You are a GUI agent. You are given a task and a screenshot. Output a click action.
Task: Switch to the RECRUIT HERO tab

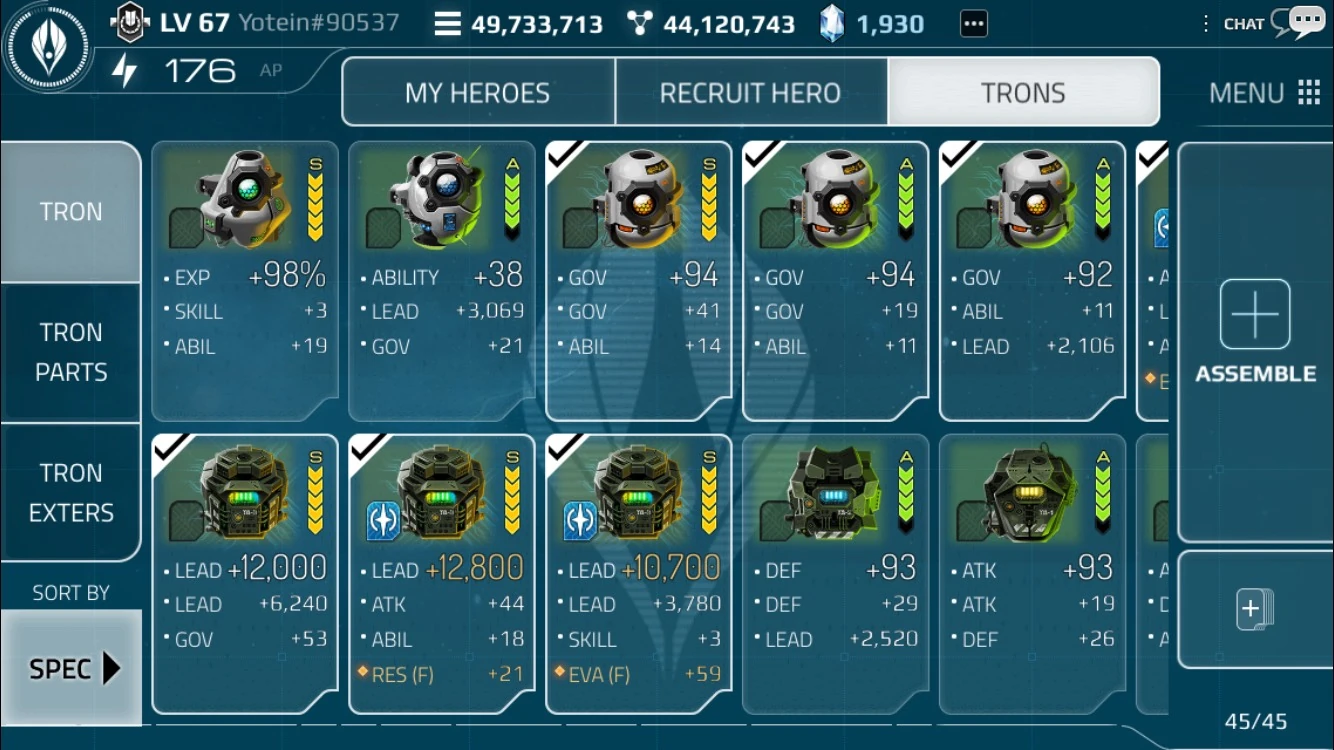point(750,93)
